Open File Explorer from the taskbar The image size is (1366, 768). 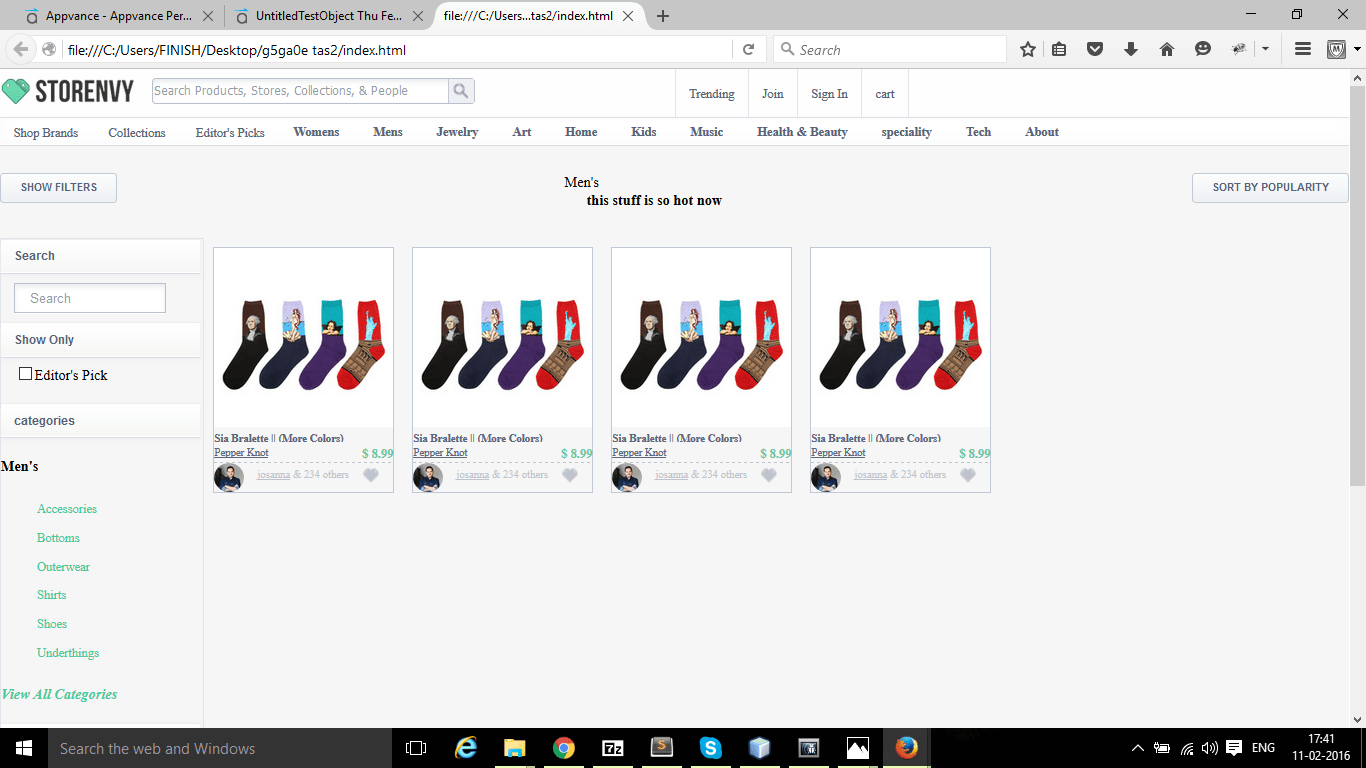point(515,748)
